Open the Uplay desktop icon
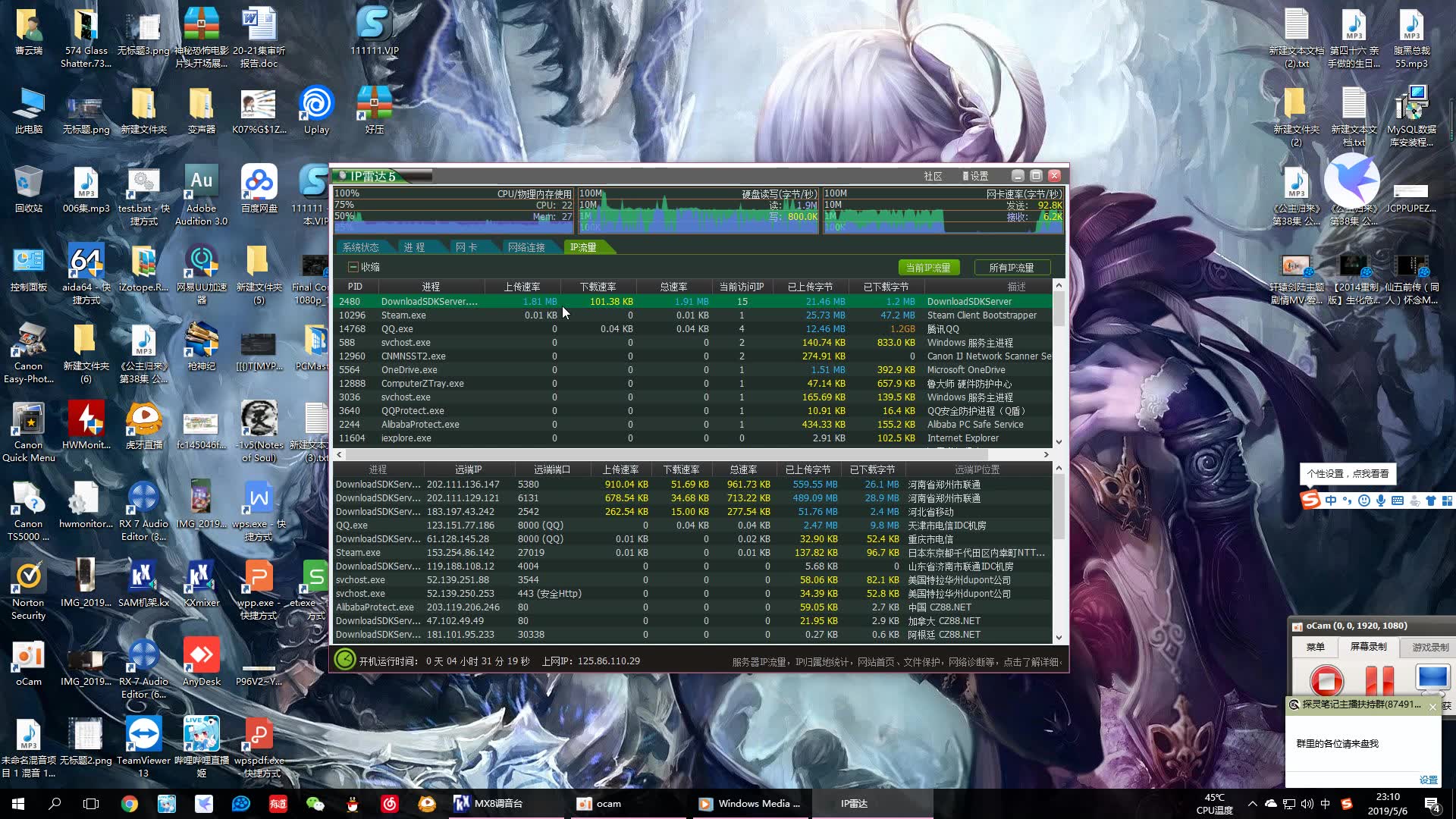This screenshot has height=819, width=1456. (x=316, y=110)
